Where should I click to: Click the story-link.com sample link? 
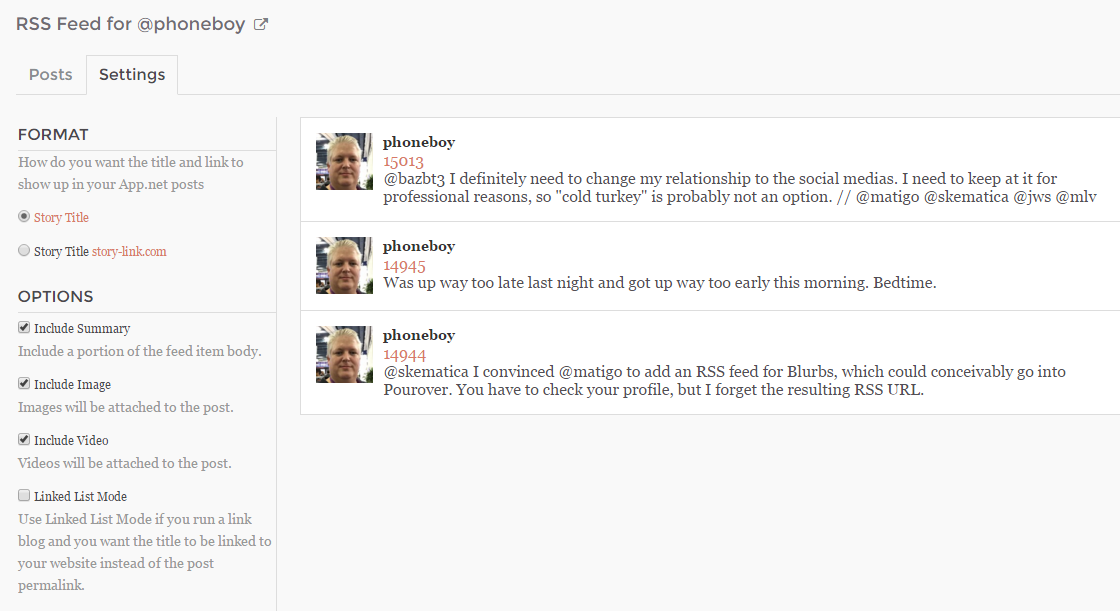(129, 252)
